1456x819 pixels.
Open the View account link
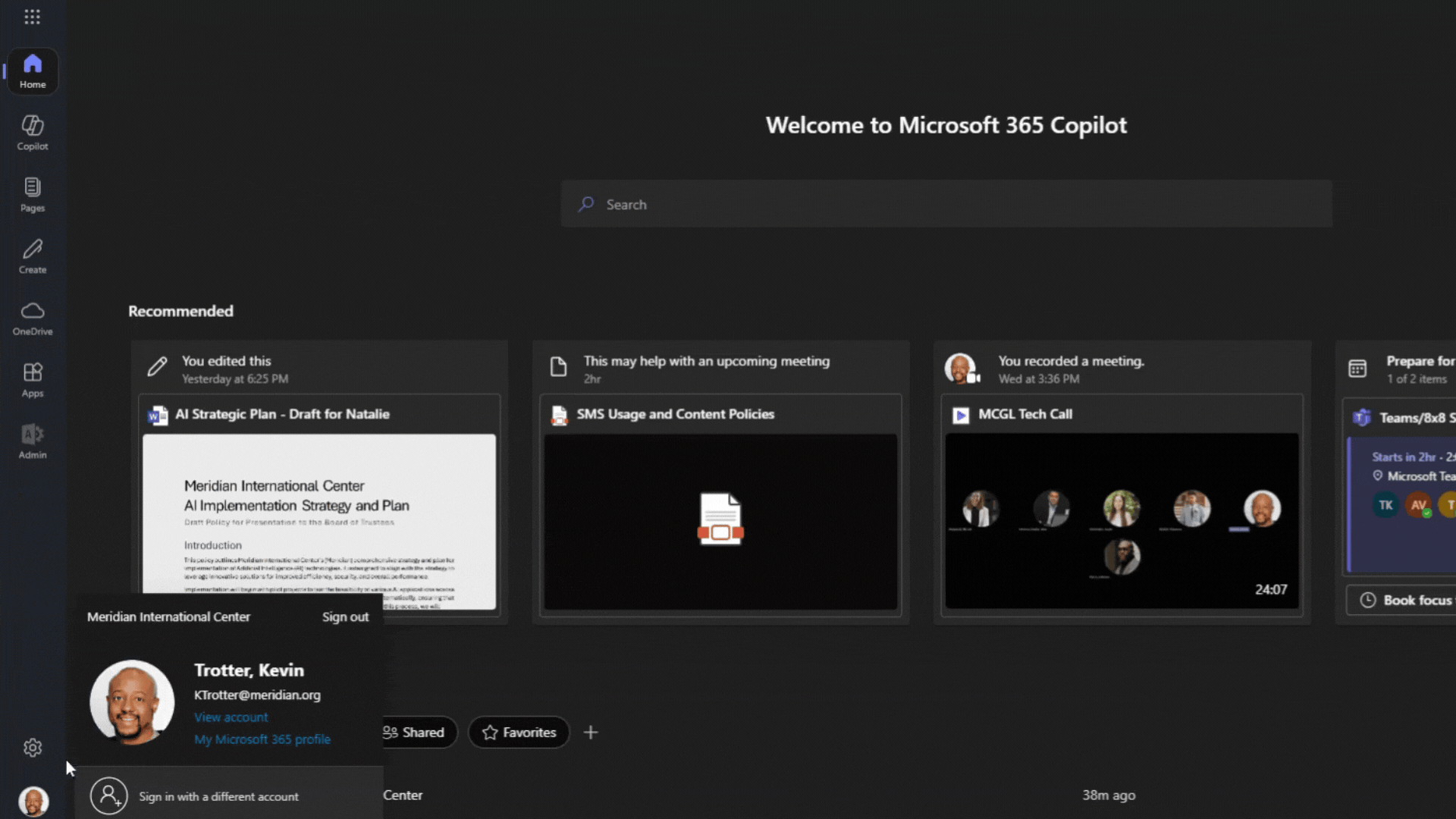coord(231,717)
